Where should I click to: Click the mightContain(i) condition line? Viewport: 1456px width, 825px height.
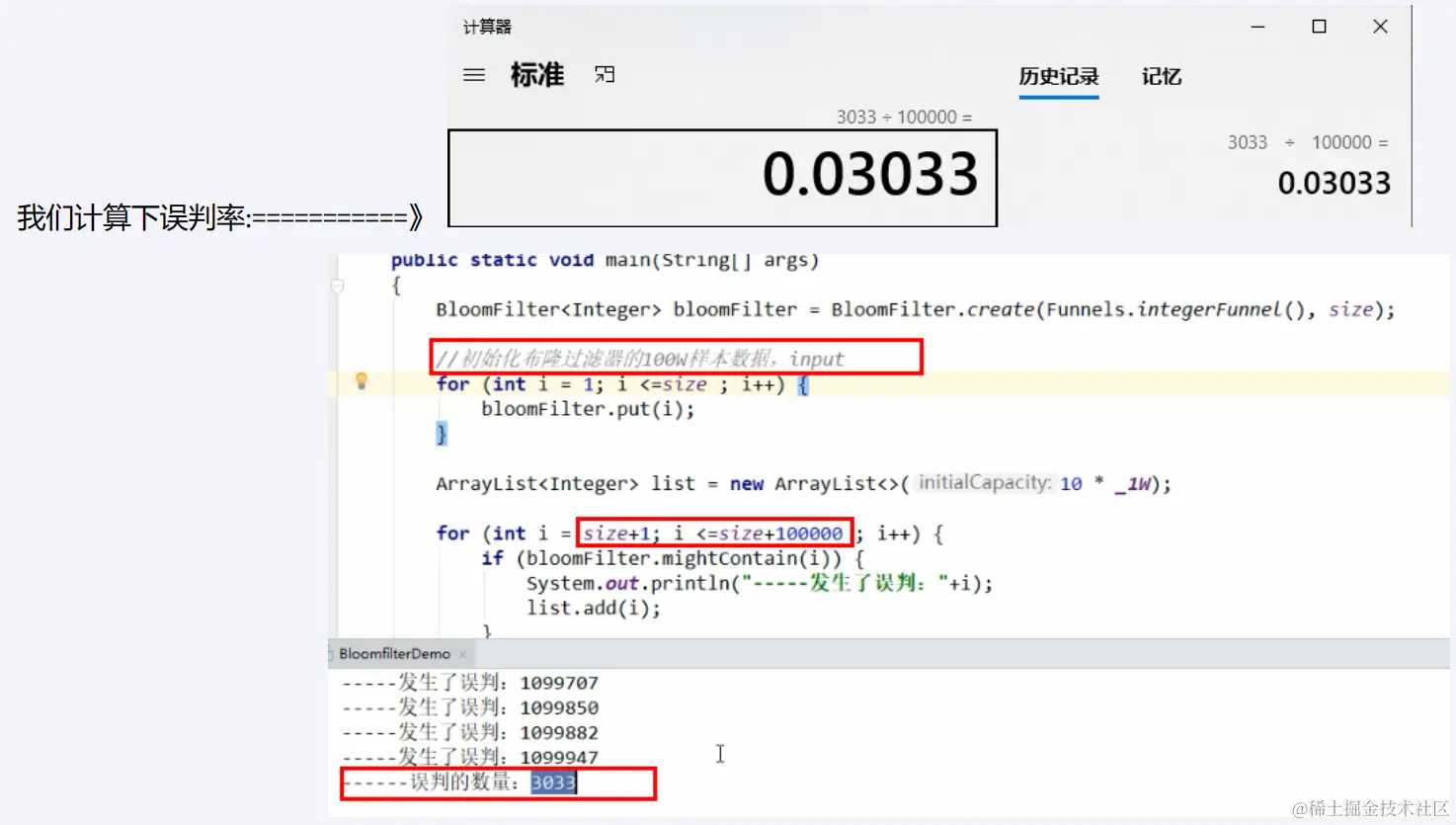(673, 558)
